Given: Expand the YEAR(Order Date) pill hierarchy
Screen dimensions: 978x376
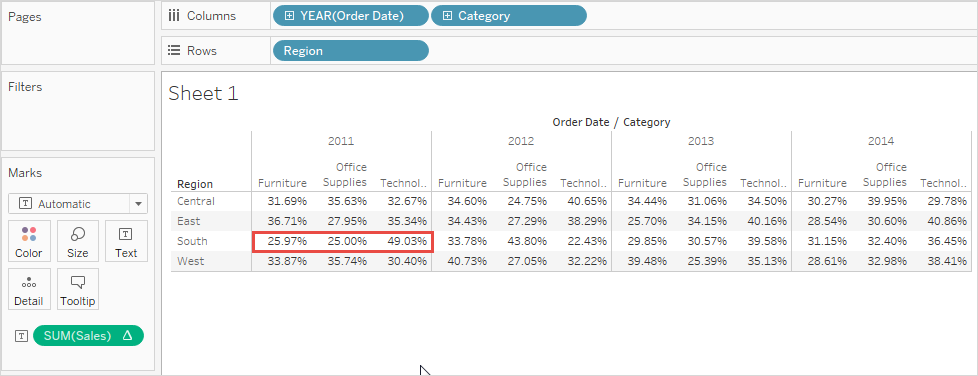Looking at the screenshot, I should 289,16.
